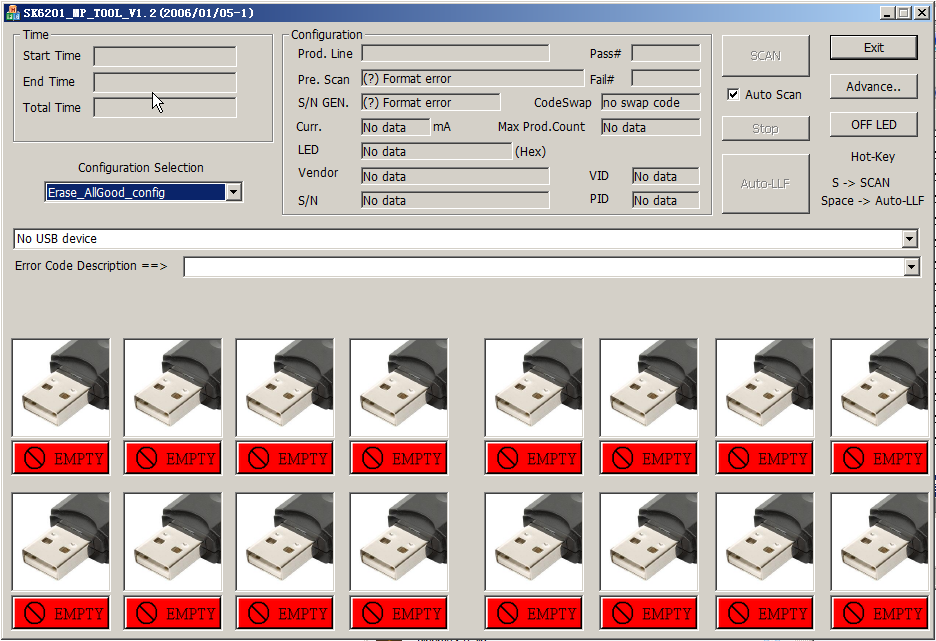The width and height of the screenshot is (936, 641).
Task: Click the first USB drive image, bottom row
Action: (61, 542)
